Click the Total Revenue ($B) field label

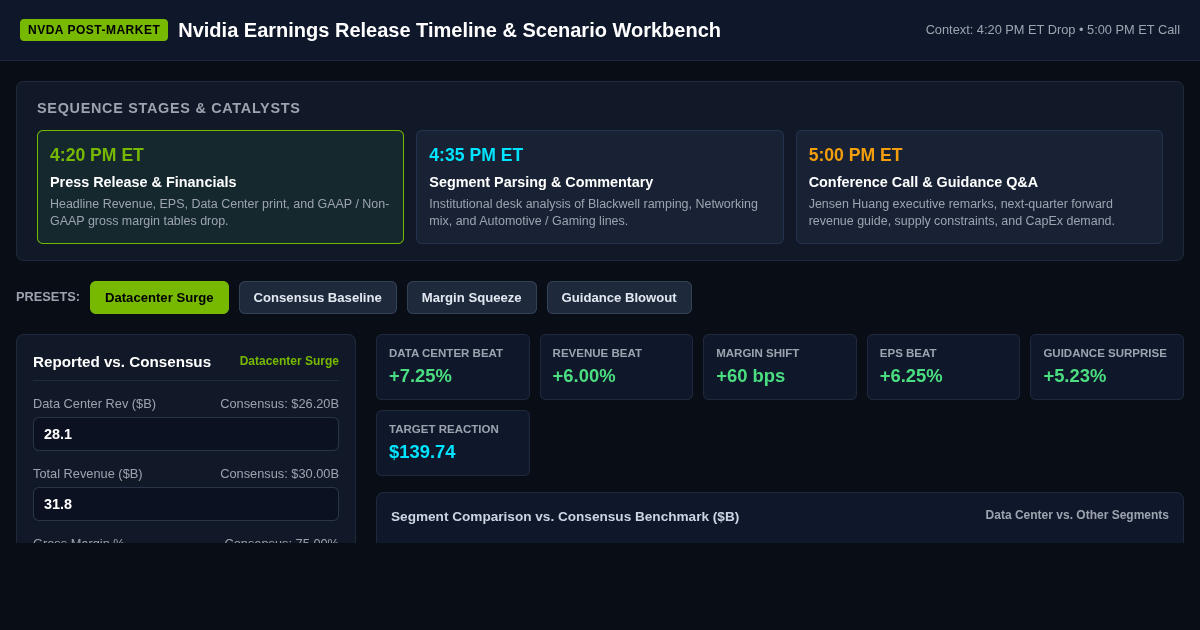click(x=88, y=474)
